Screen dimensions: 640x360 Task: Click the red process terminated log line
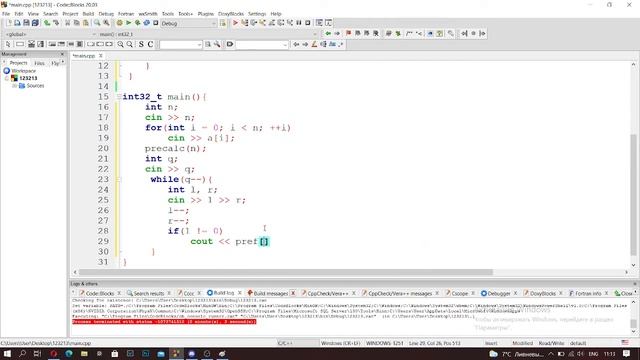tap(164, 322)
